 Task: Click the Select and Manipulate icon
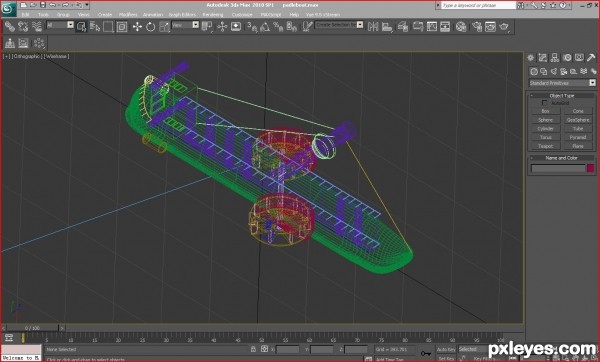[222, 26]
